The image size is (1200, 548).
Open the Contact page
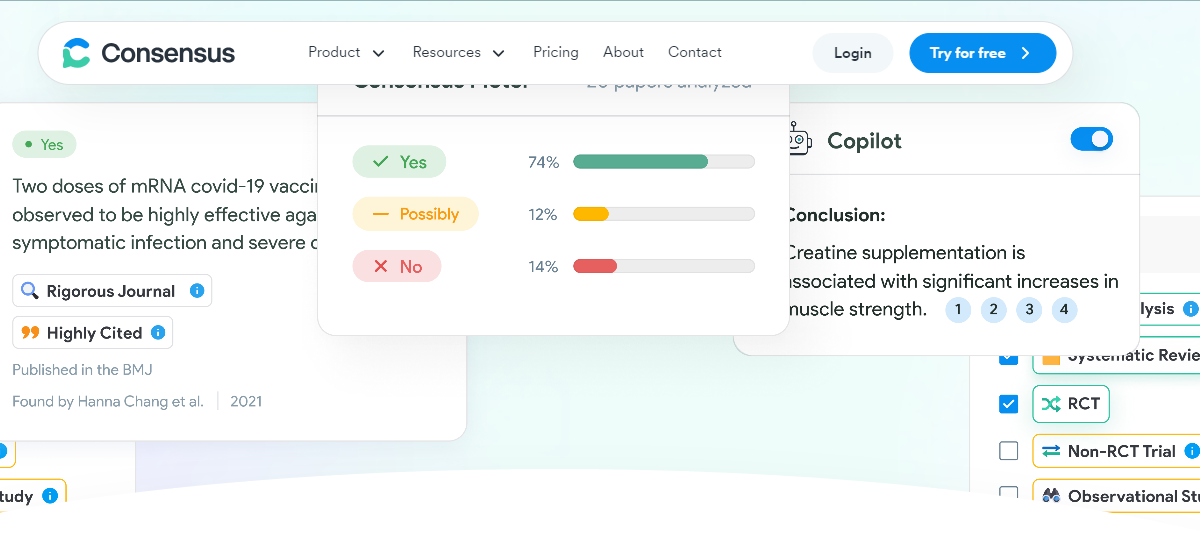pos(694,52)
